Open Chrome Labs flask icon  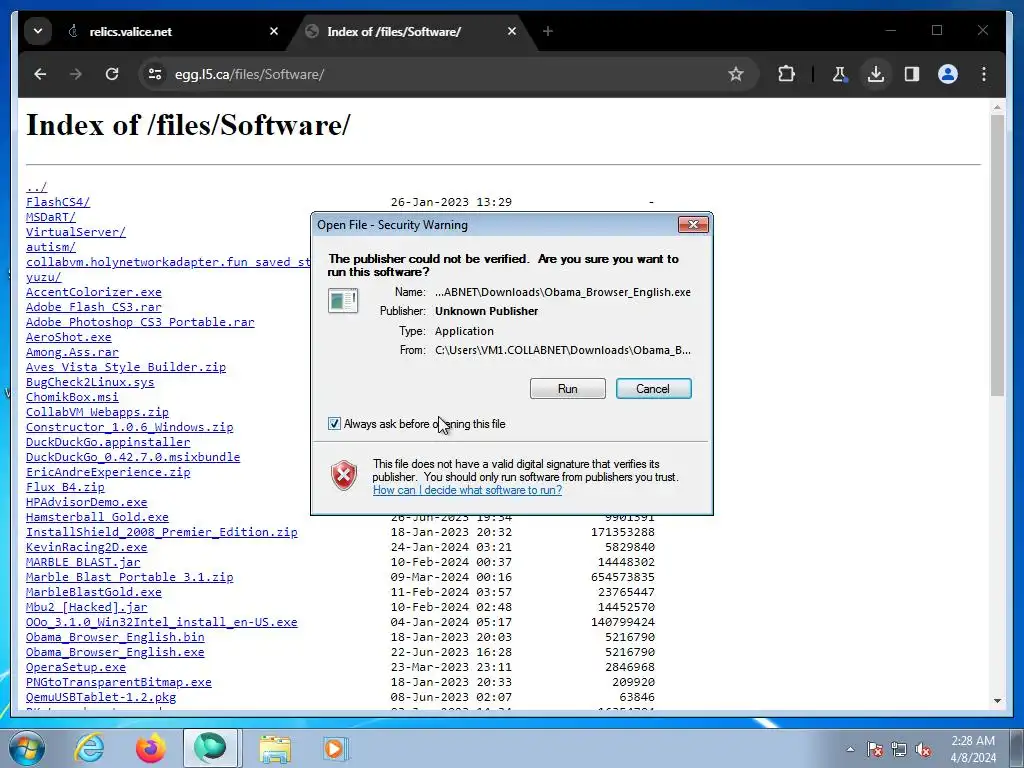click(840, 74)
